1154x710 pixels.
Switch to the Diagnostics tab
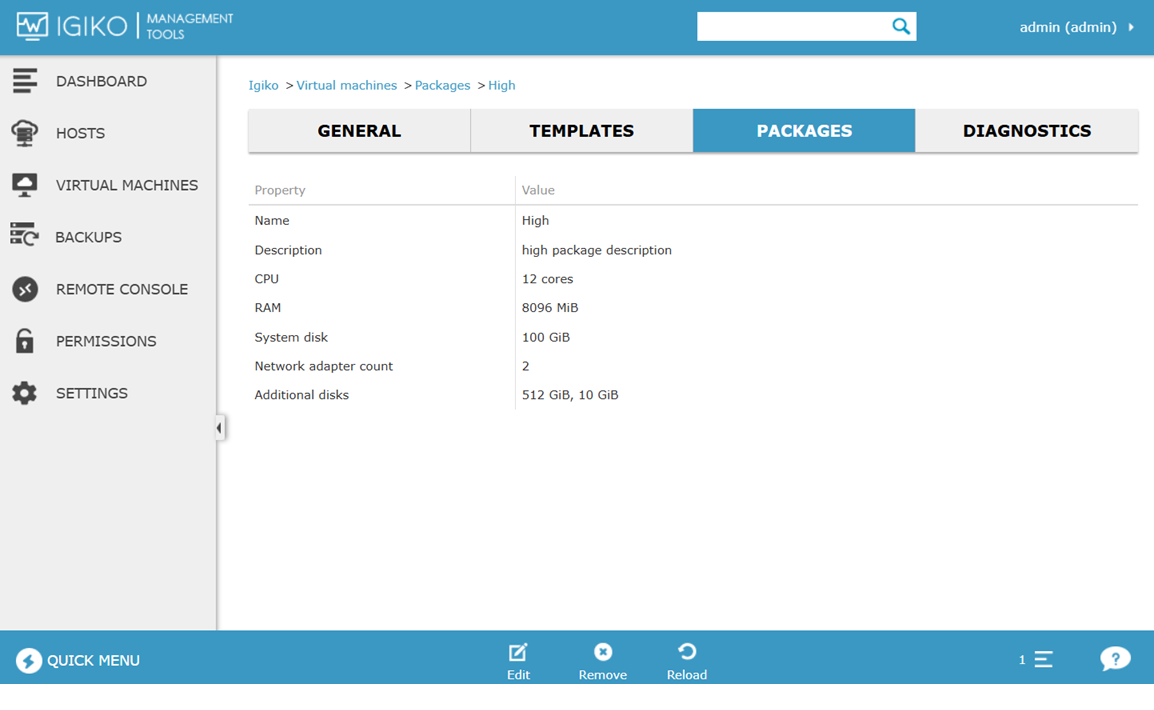pyautogui.click(x=1026, y=131)
